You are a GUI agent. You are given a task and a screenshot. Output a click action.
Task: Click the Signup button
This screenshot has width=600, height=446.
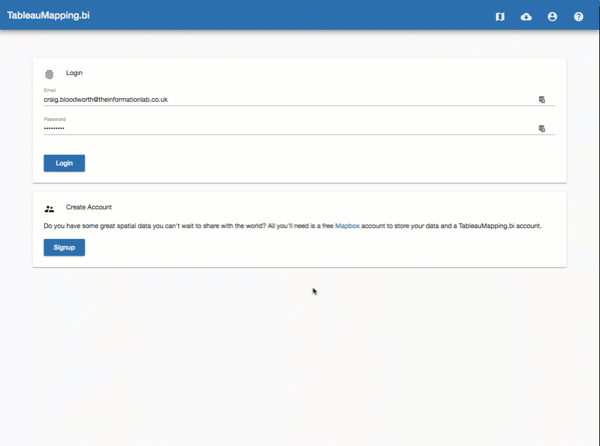(x=64, y=247)
